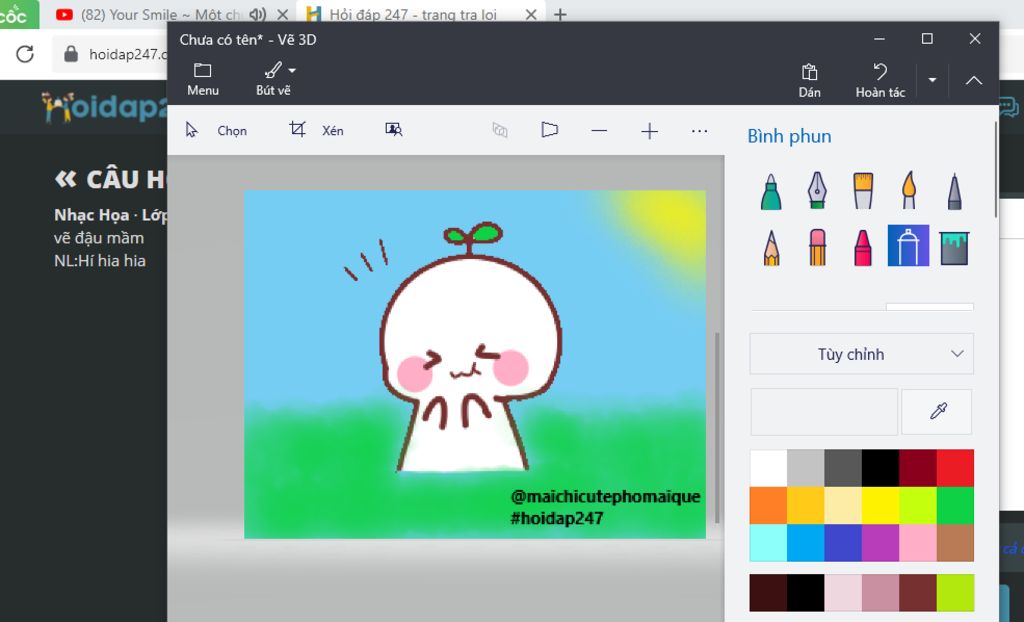Viewport: 1024px width, 622px height.
Task: Select the Fill bucket tool
Action: pos(954,246)
